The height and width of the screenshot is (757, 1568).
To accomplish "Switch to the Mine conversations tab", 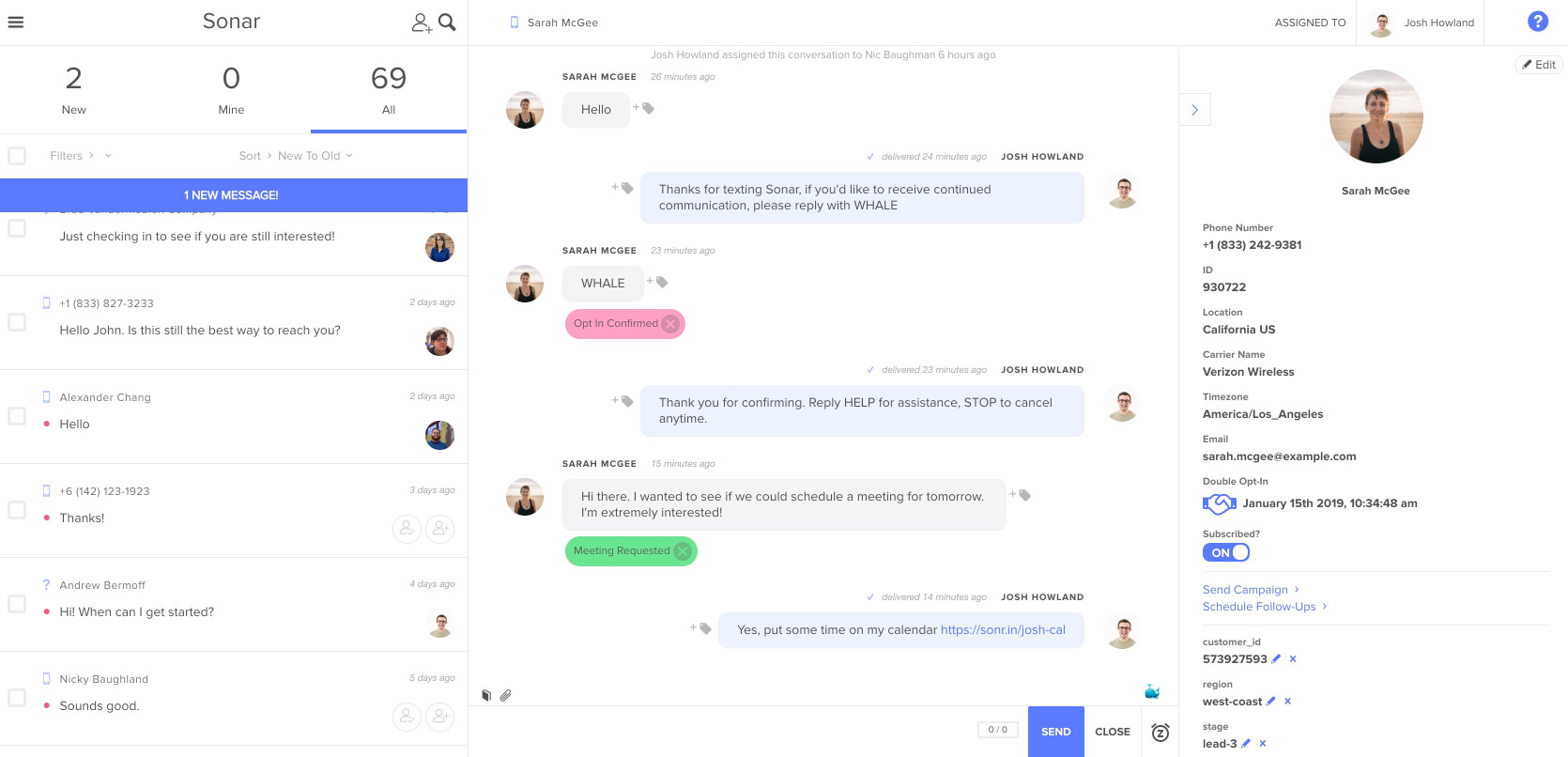I will [231, 90].
